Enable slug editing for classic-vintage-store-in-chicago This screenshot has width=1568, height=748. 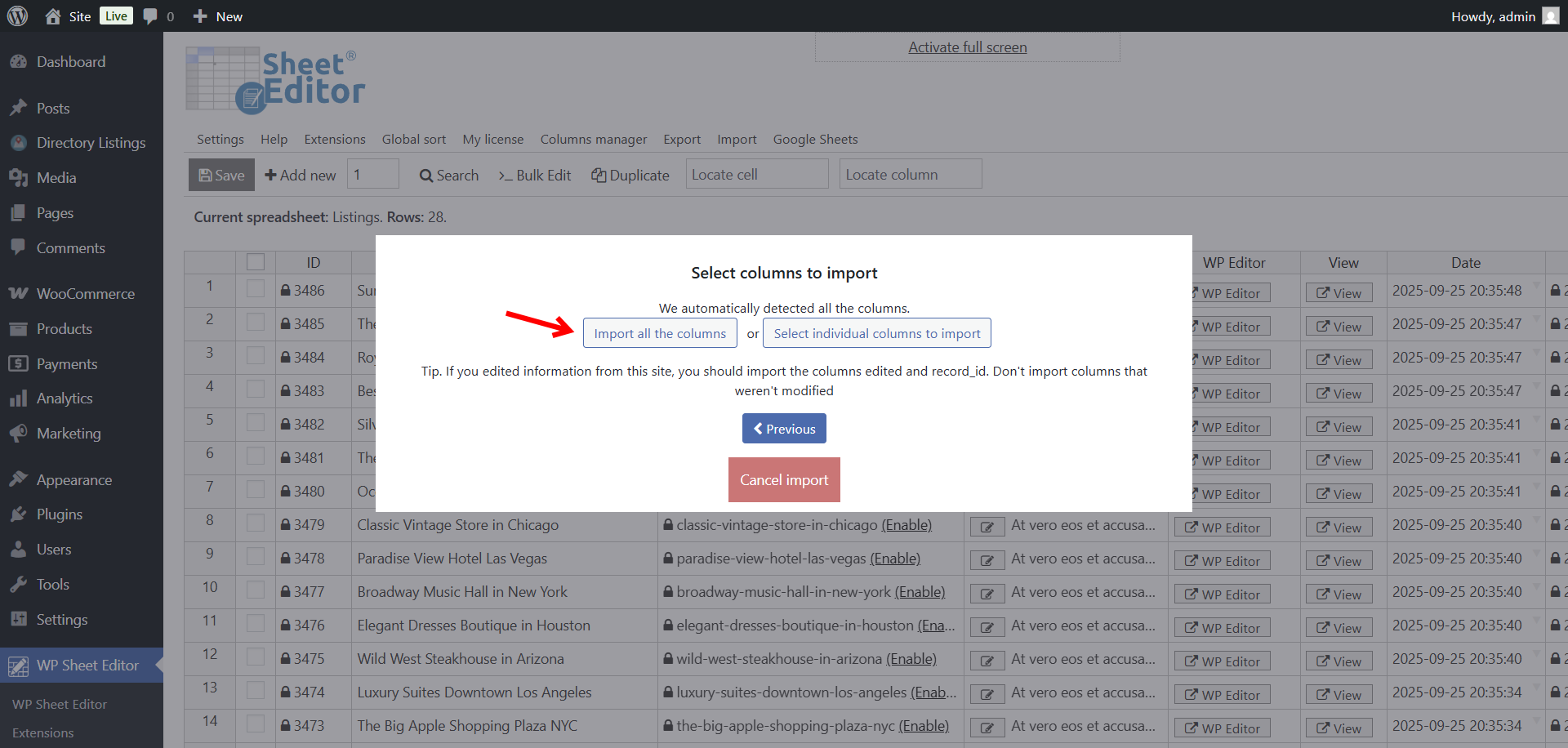click(x=906, y=525)
